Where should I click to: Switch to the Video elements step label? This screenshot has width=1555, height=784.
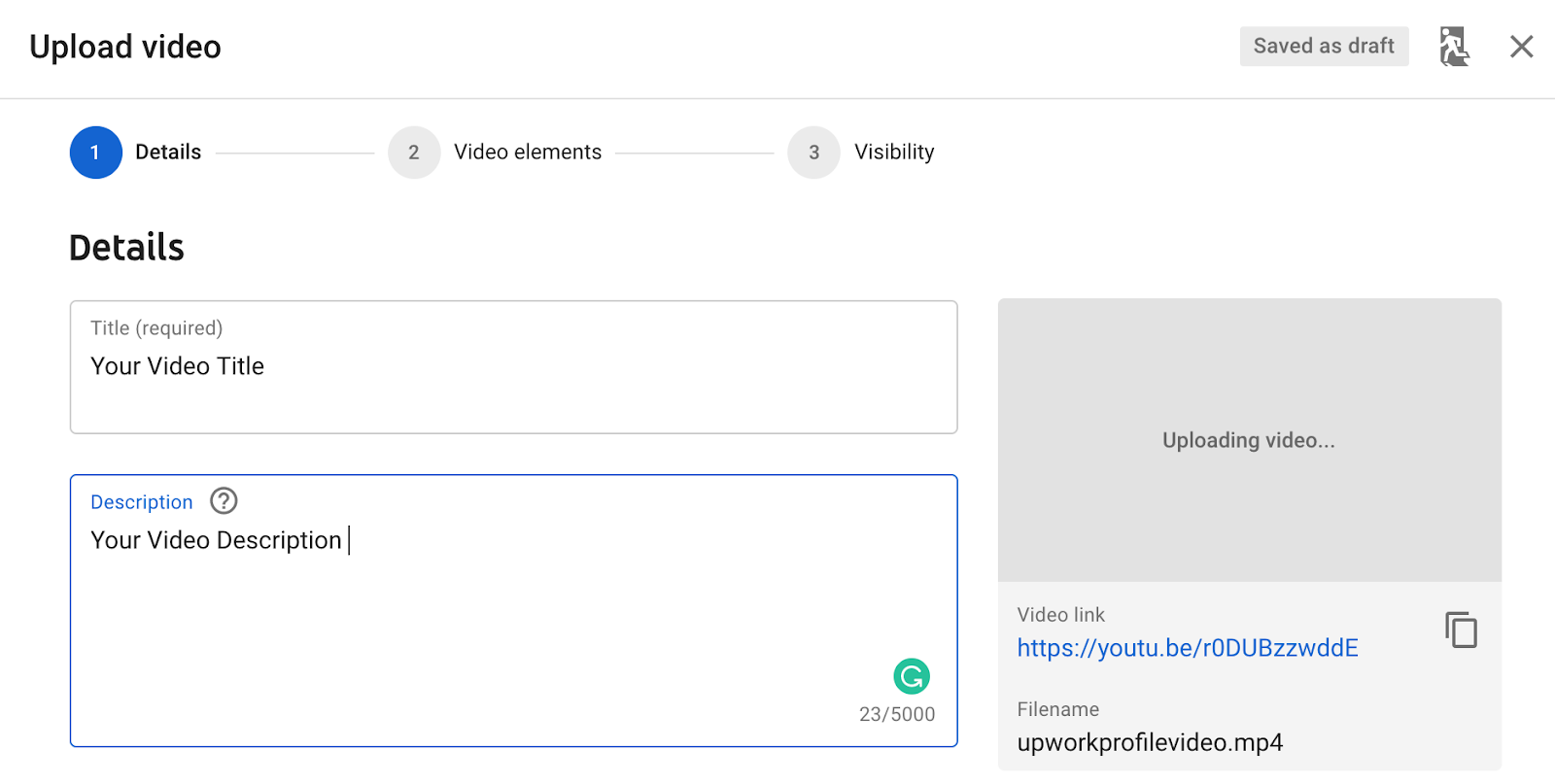528,153
